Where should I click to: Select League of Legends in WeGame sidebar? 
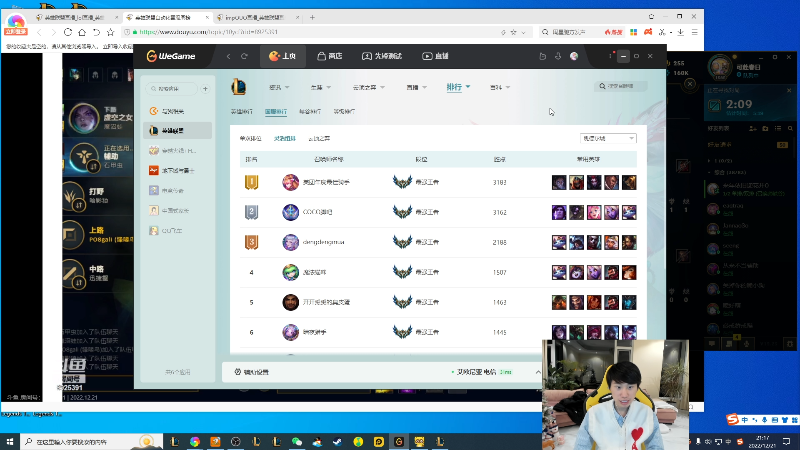click(x=177, y=131)
